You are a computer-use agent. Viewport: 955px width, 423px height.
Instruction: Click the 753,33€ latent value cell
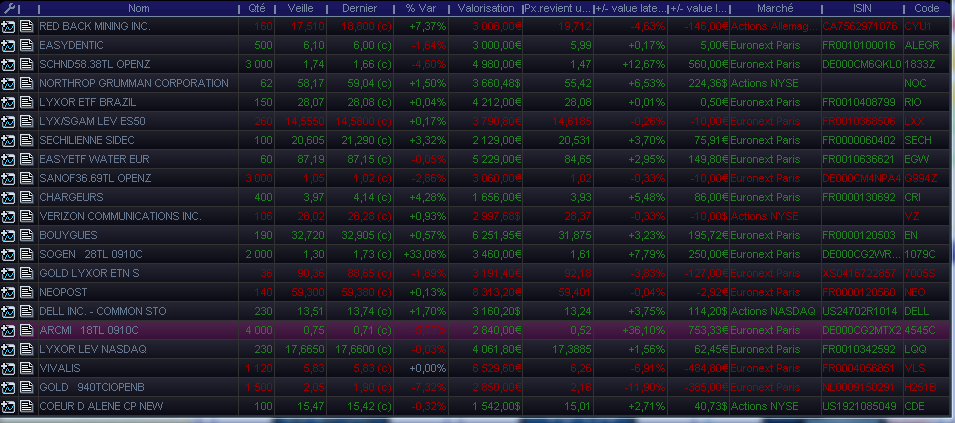coord(699,330)
